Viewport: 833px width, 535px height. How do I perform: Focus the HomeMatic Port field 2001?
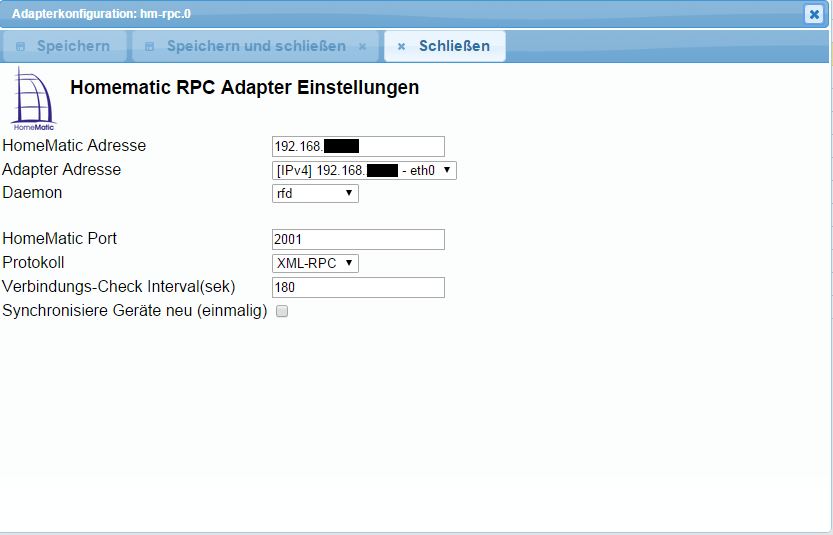(x=358, y=239)
